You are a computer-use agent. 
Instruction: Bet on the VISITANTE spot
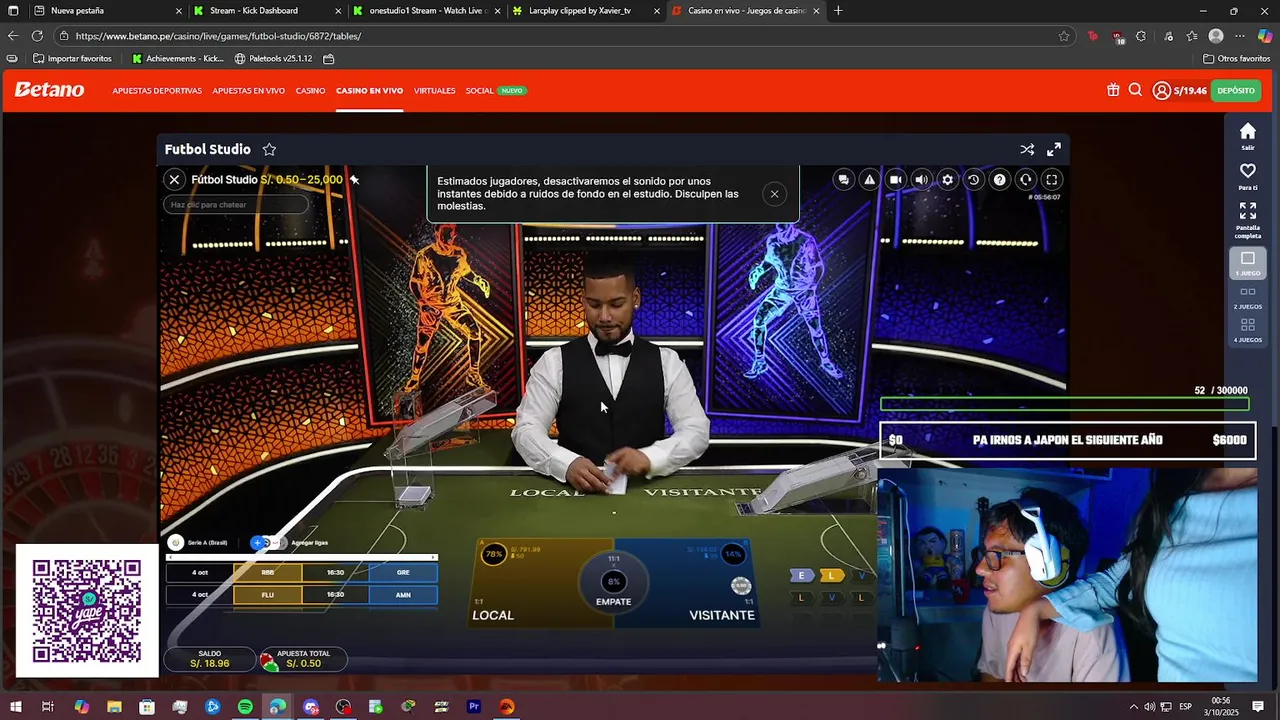click(x=700, y=583)
